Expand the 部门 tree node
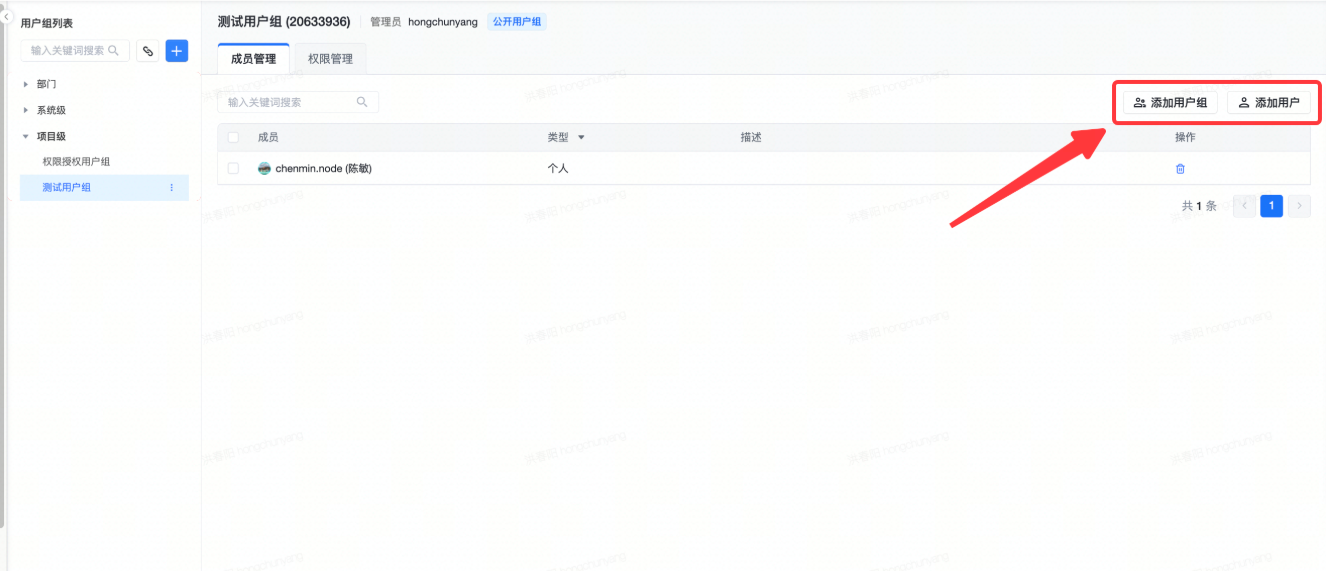1326x571 pixels. pos(26,84)
